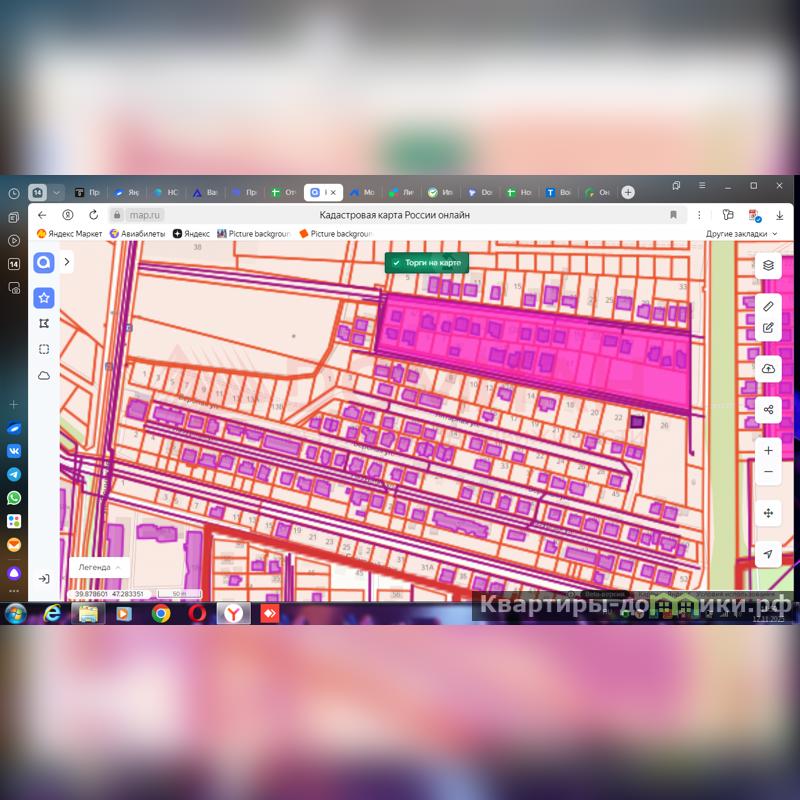Open 'Яндекс Маркет' bookmark
Image resolution: width=800 pixels, height=800 pixels.
point(70,233)
